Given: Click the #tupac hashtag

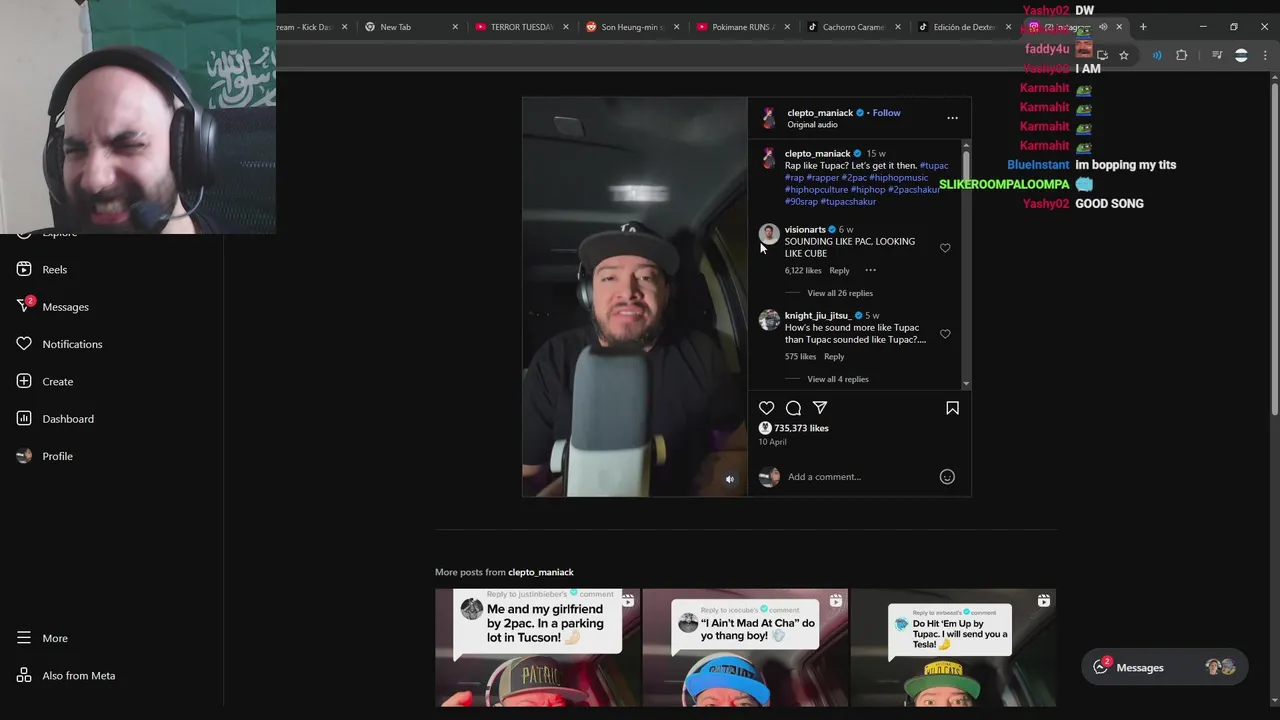Looking at the screenshot, I should pos(934,166).
